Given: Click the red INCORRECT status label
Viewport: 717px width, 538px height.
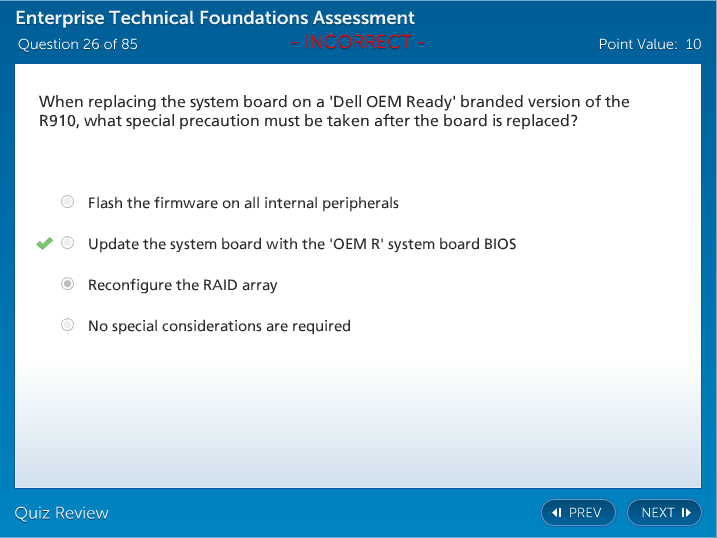Looking at the screenshot, I should click(358, 42).
